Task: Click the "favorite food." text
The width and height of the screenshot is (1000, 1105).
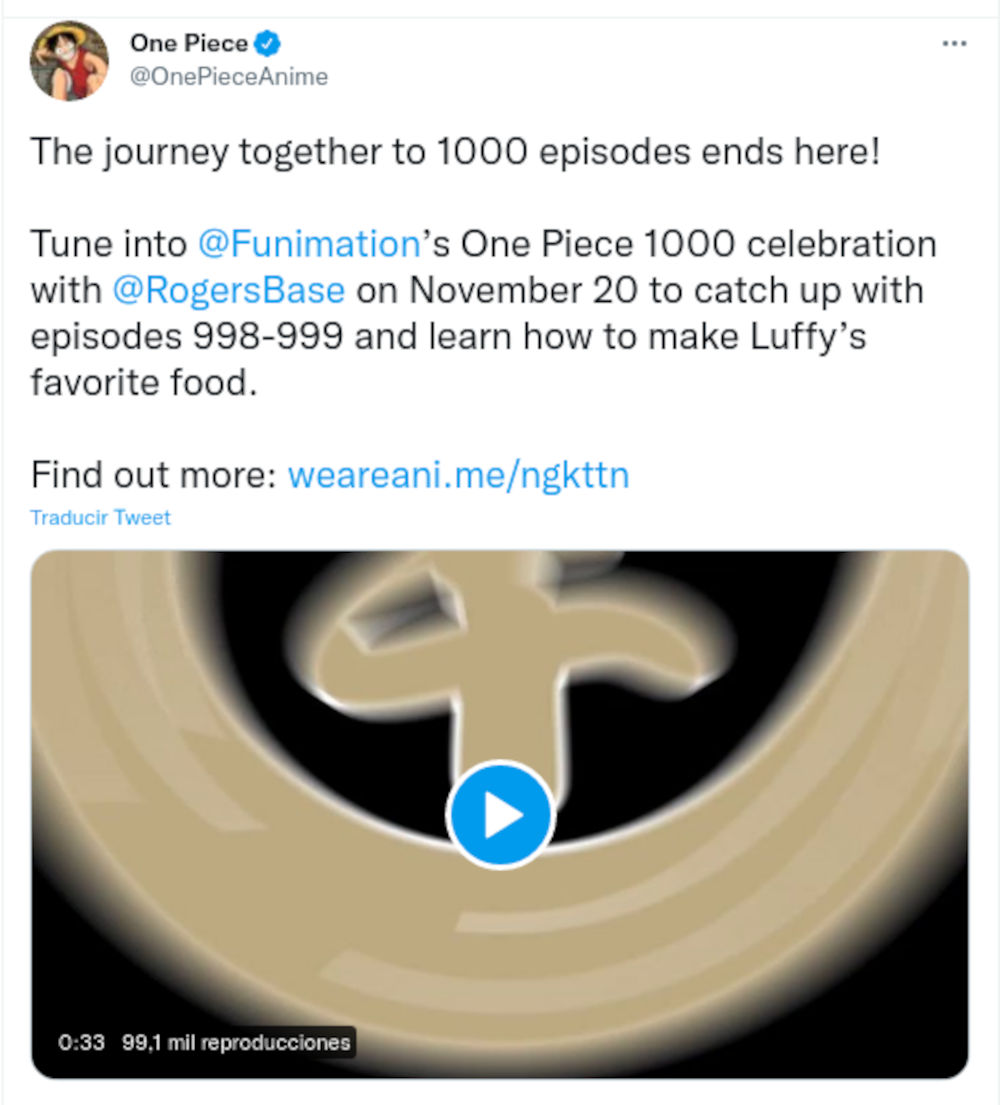Action: pos(144,382)
